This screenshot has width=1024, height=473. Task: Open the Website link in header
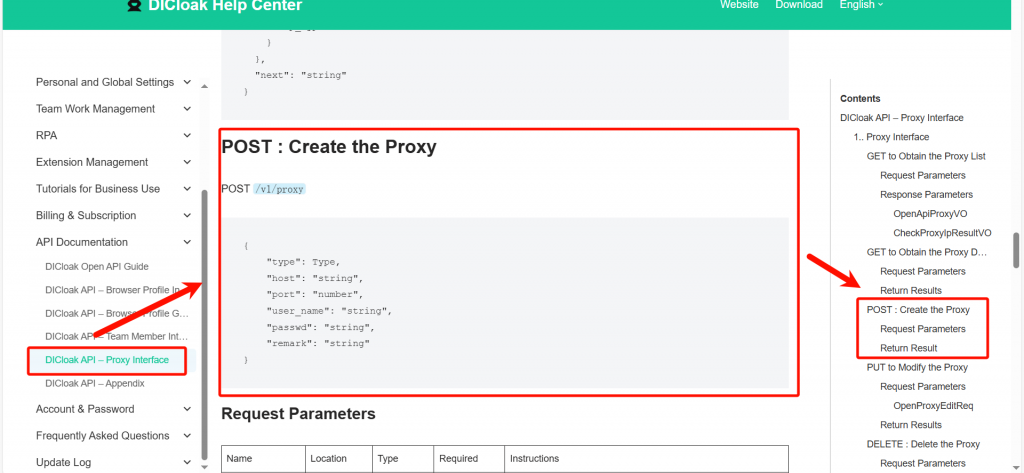(x=739, y=5)
